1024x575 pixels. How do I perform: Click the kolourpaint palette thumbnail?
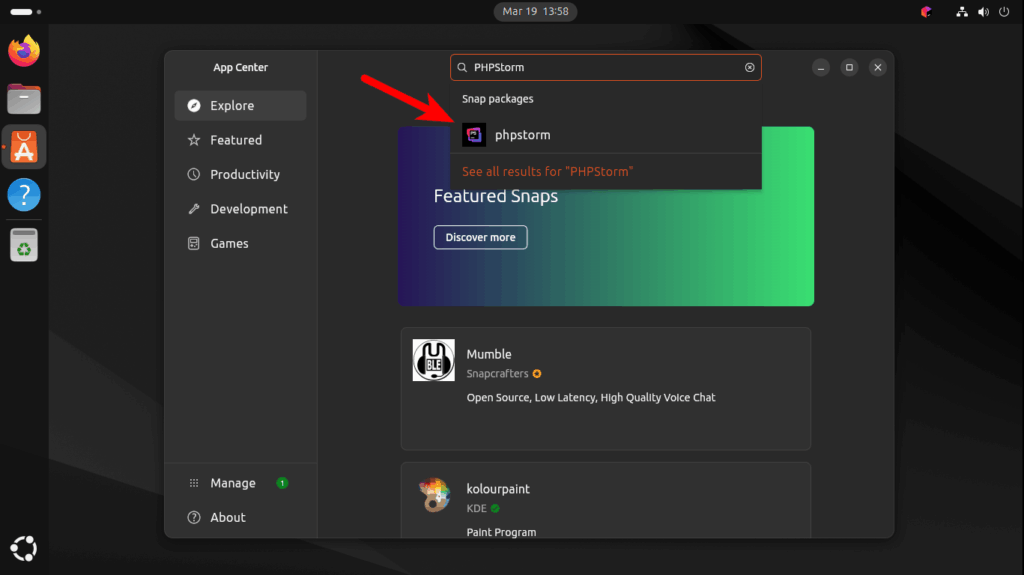click(435, 495)
